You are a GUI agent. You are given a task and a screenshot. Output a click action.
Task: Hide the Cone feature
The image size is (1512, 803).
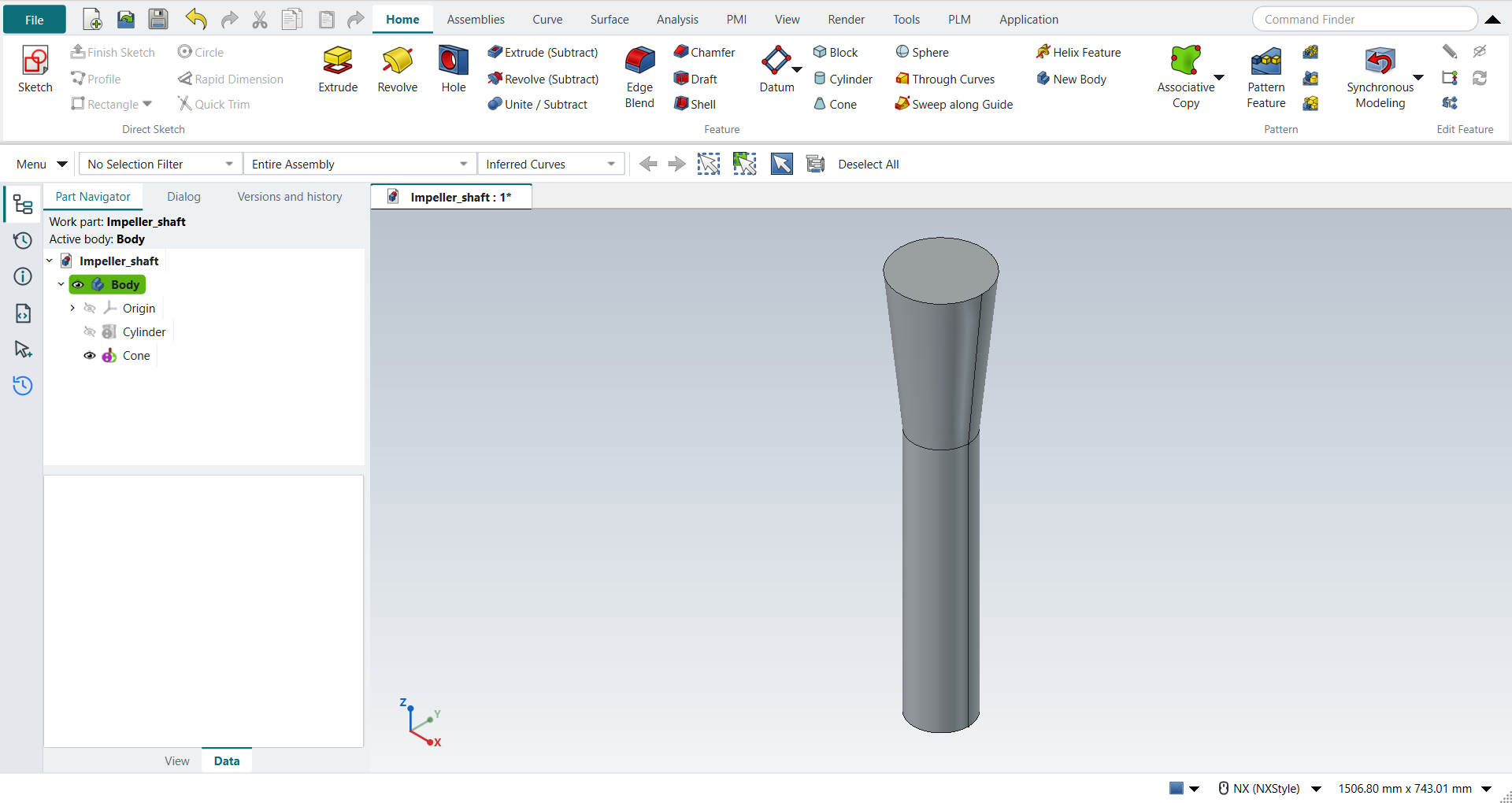pos(90,356)
